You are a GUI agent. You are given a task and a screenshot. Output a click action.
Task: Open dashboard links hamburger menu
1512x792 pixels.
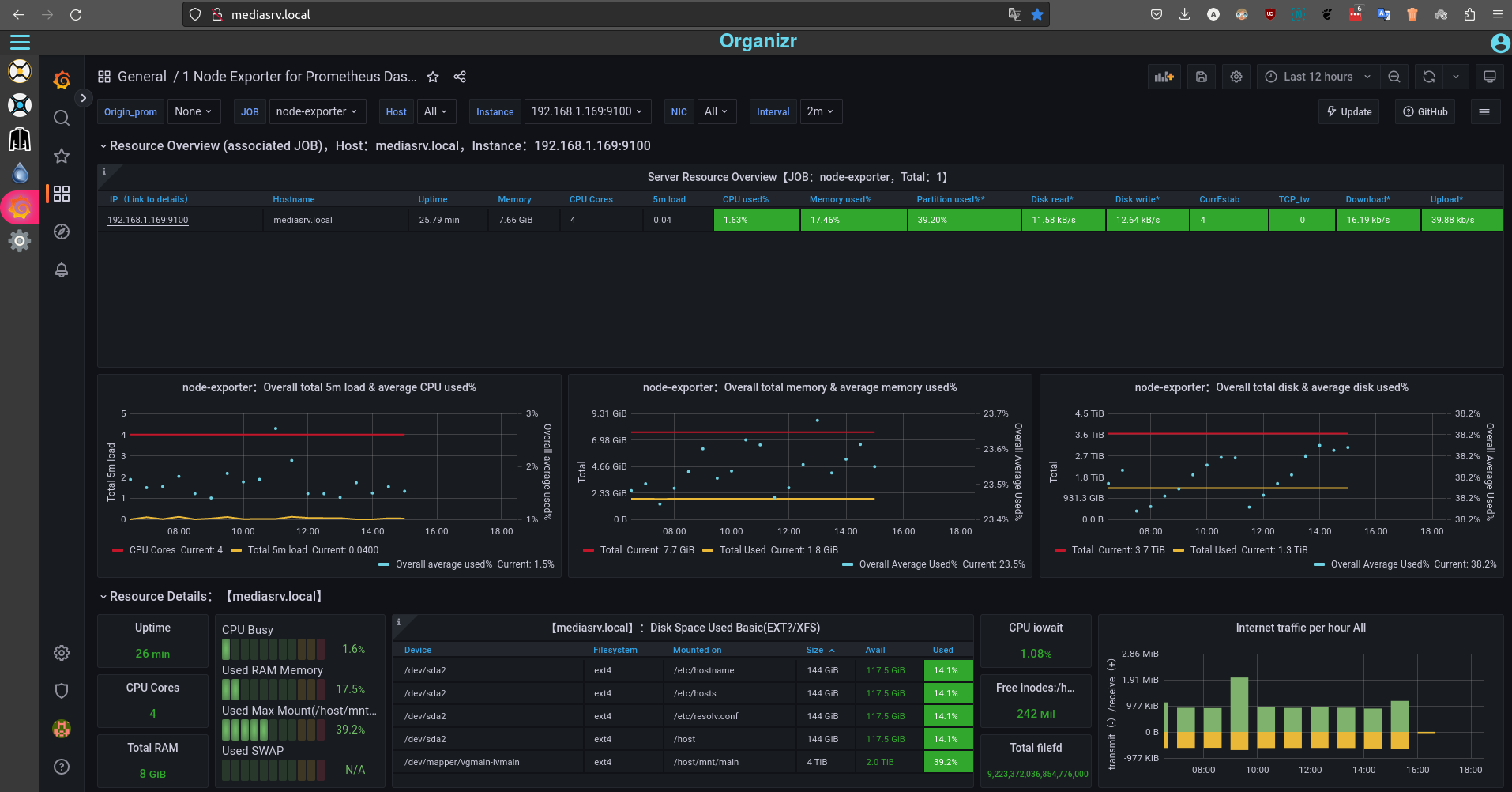click(1484, 112)
